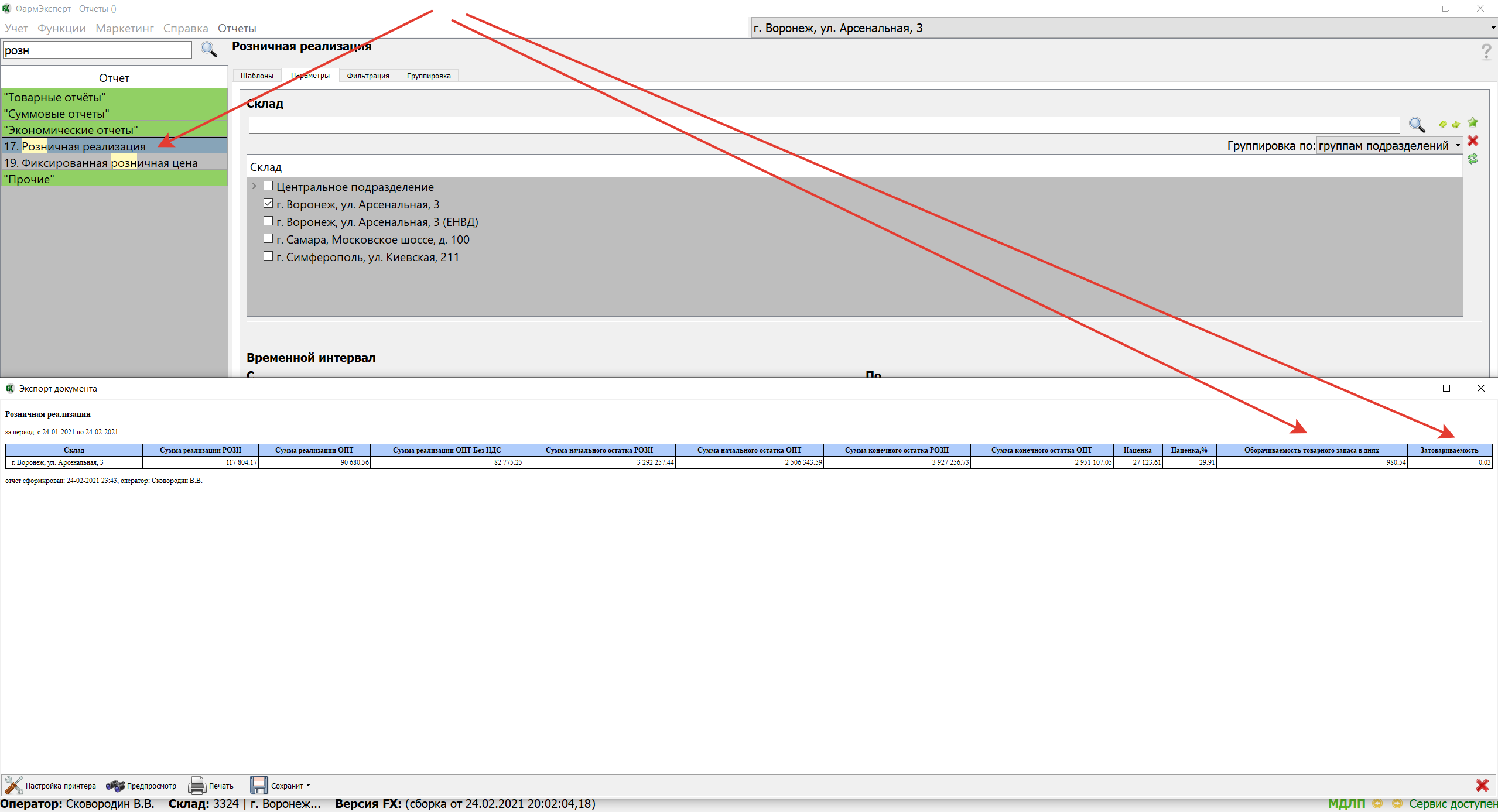Screen dimensions: 1498x812
Task: Open Настройка принтера printer settings
Action: click(50, 786)
